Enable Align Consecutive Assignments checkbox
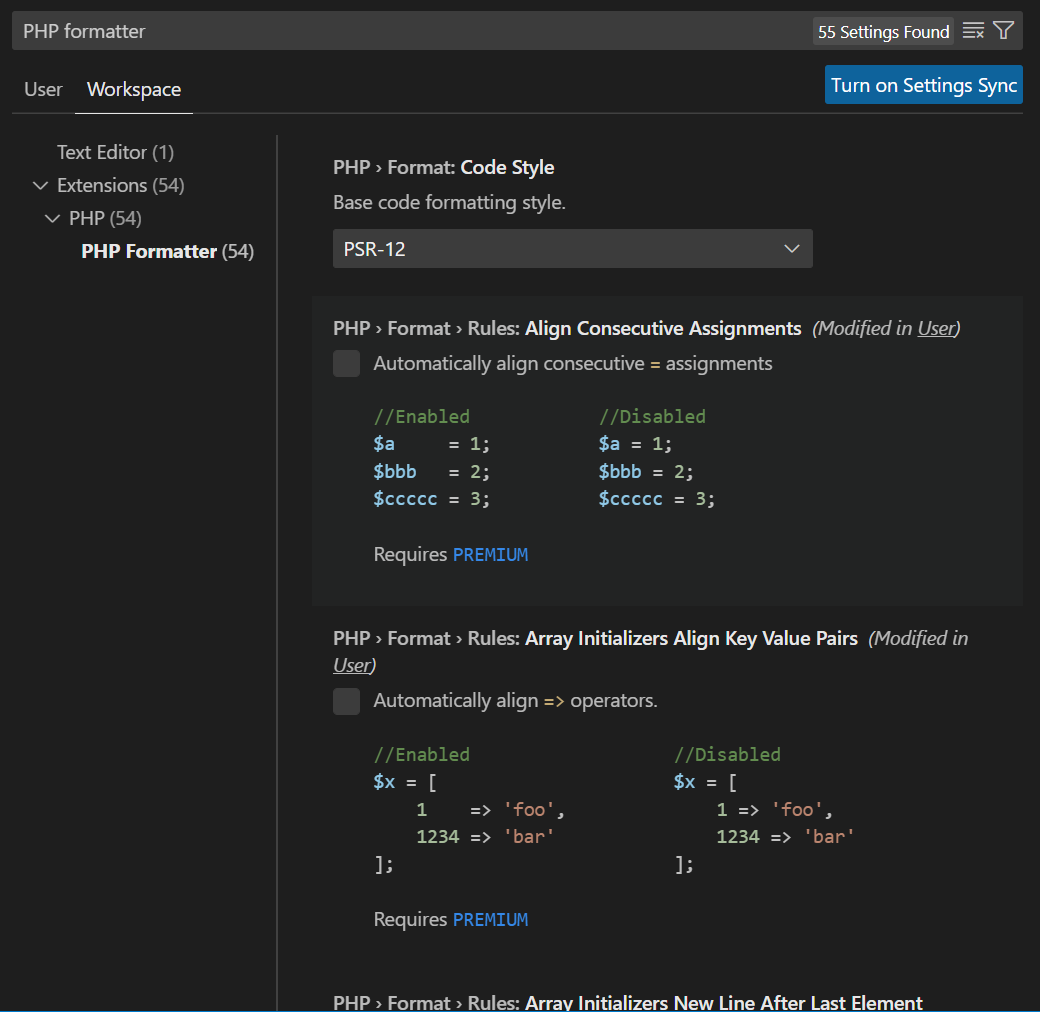 (346, 364)
